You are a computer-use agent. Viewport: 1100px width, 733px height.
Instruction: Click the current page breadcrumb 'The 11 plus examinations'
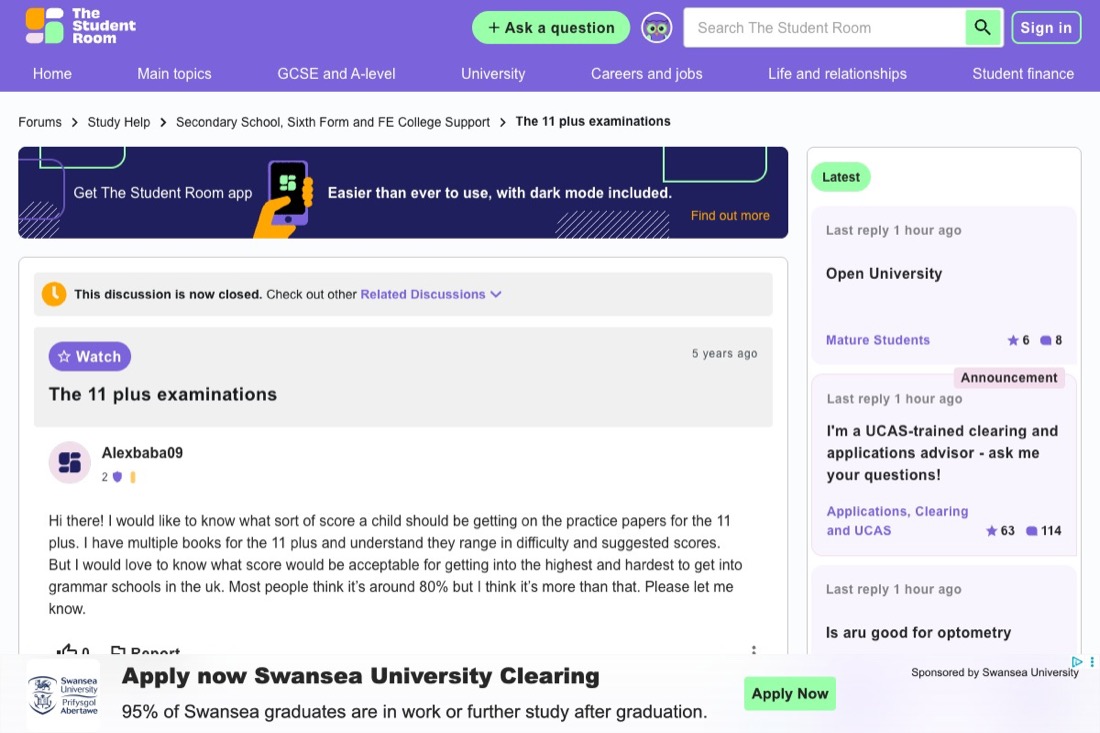[x=593, y=121]
